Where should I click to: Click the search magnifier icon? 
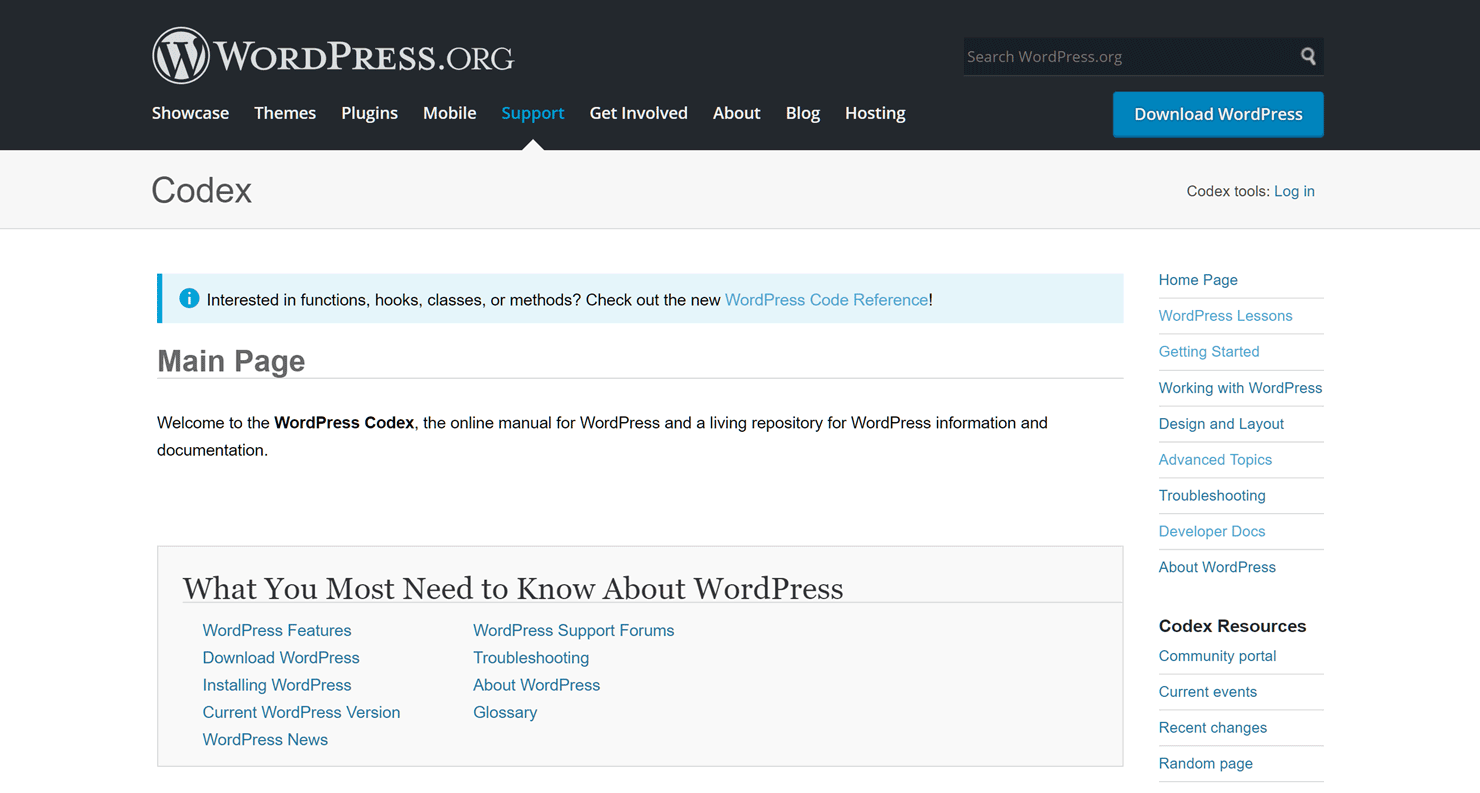pos(1308,56)
